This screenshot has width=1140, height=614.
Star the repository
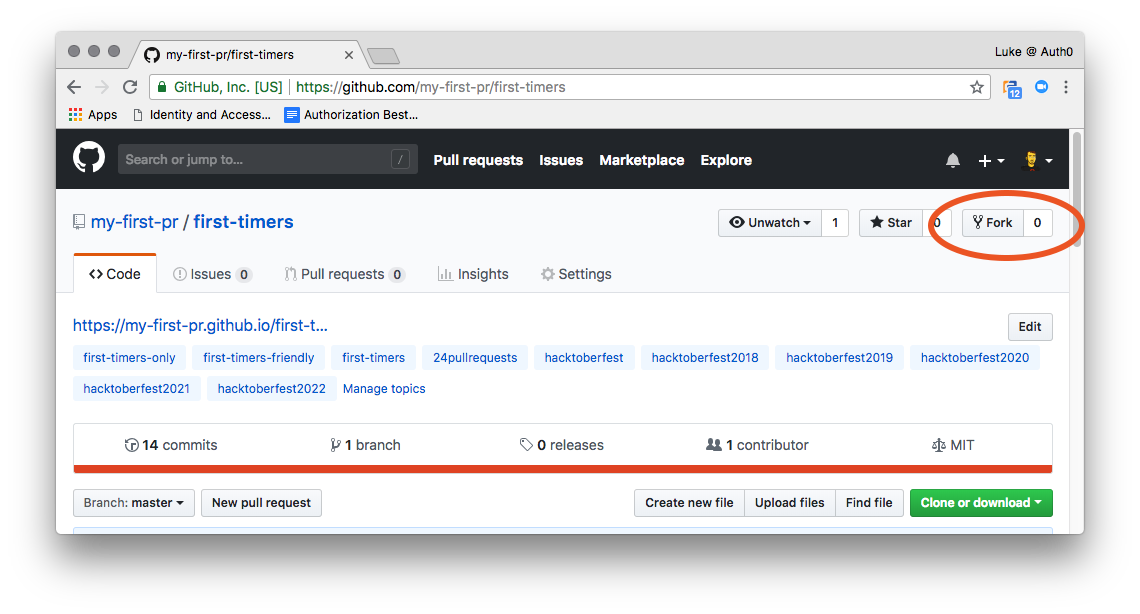pos(891,222)
